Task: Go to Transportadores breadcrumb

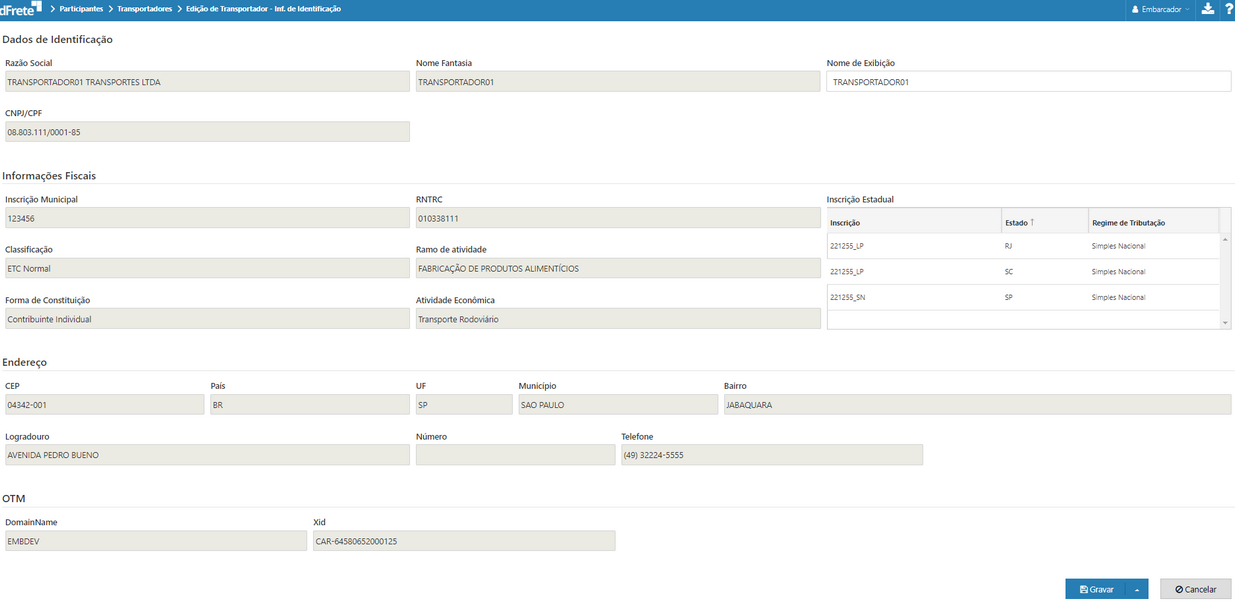Action: point(145,9)
